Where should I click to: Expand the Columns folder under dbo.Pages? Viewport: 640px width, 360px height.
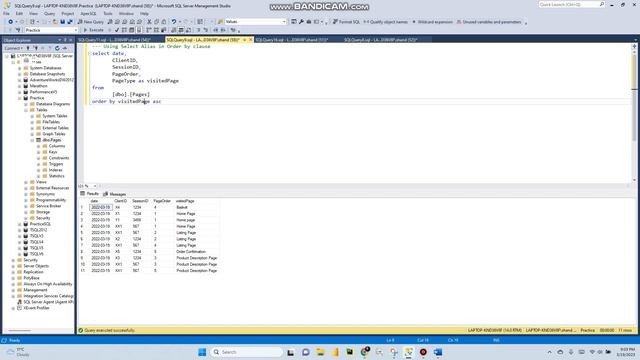pyautogui.click(x=39, y=146)
